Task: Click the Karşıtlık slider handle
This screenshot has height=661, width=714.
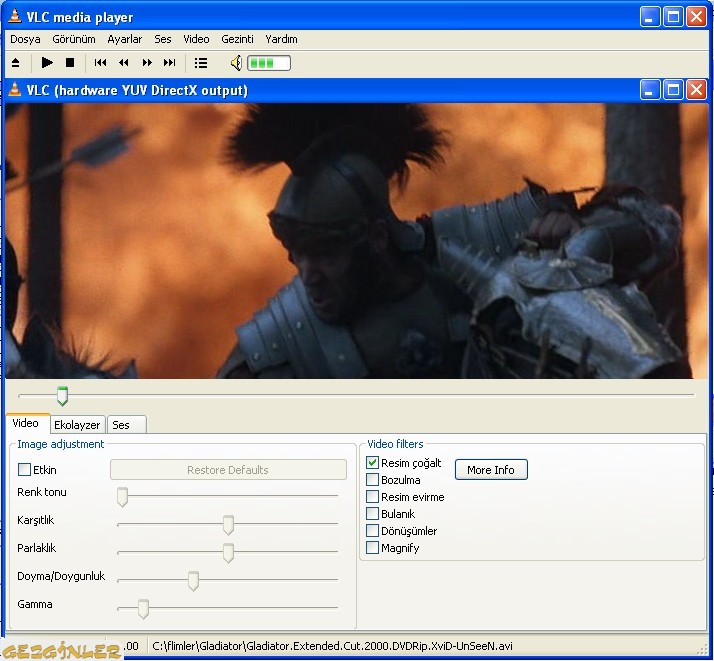Action: [228, 525]
